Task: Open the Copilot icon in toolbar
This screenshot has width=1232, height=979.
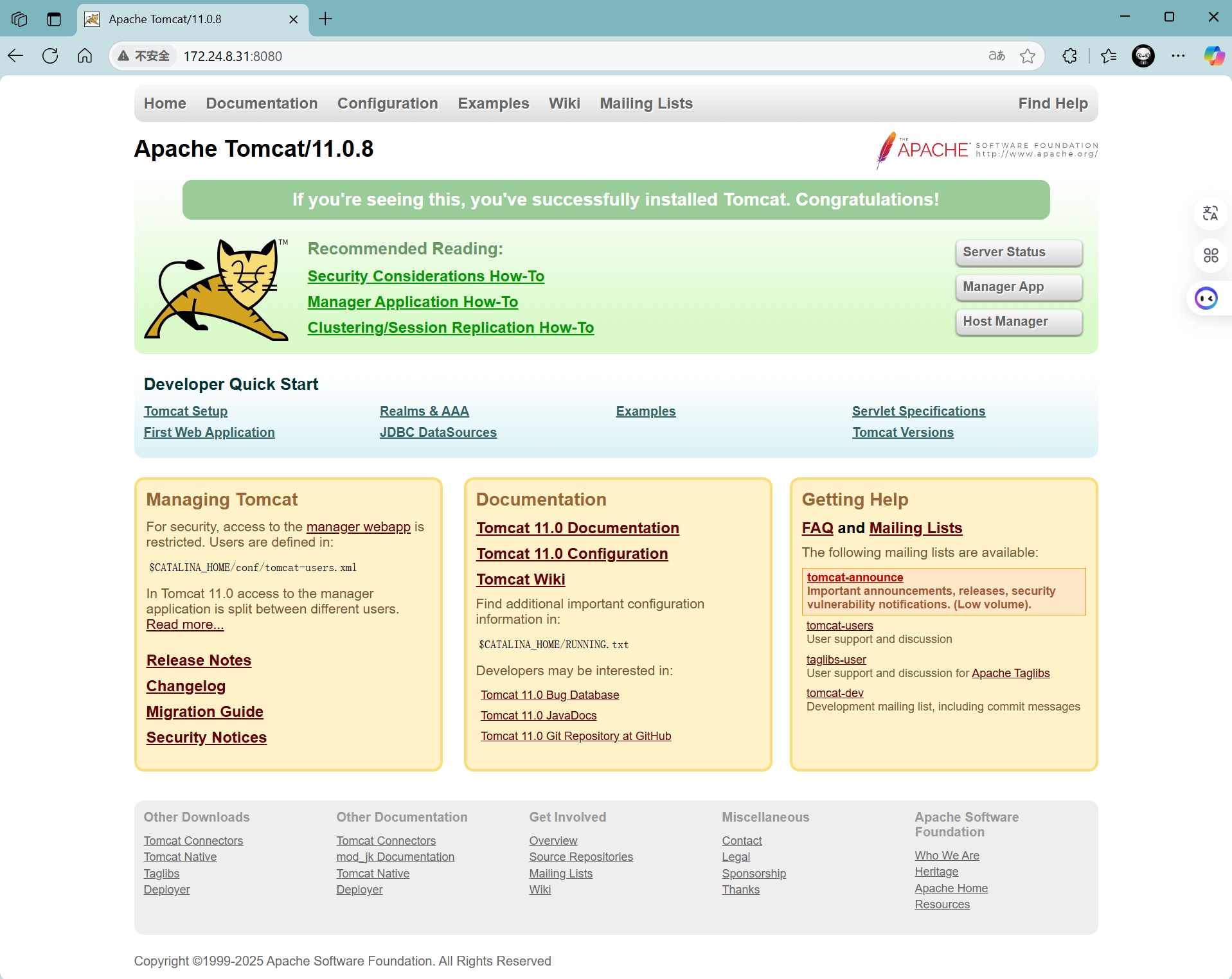Action: click(1213, 56)
